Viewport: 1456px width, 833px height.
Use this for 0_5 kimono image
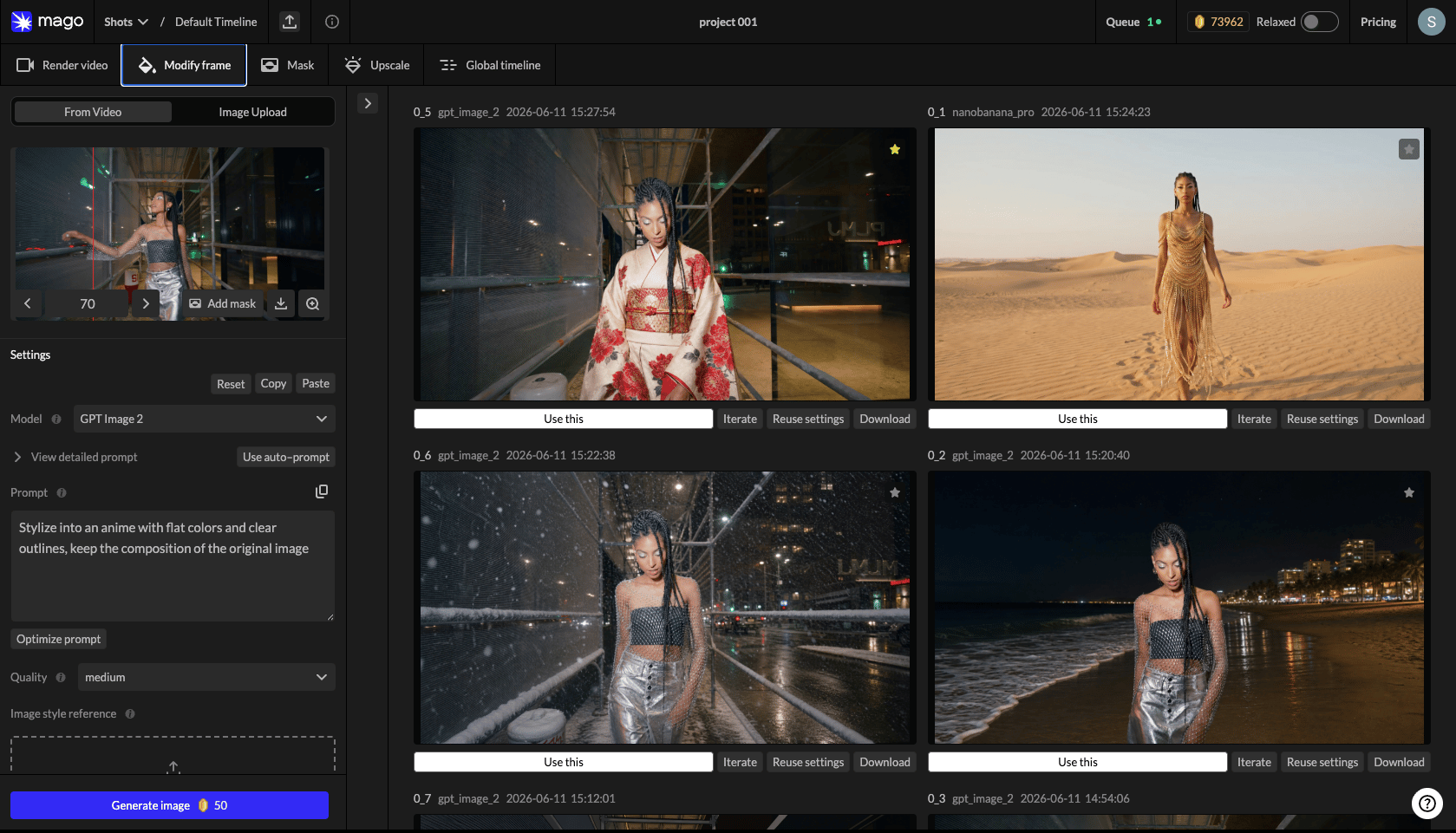564,419
